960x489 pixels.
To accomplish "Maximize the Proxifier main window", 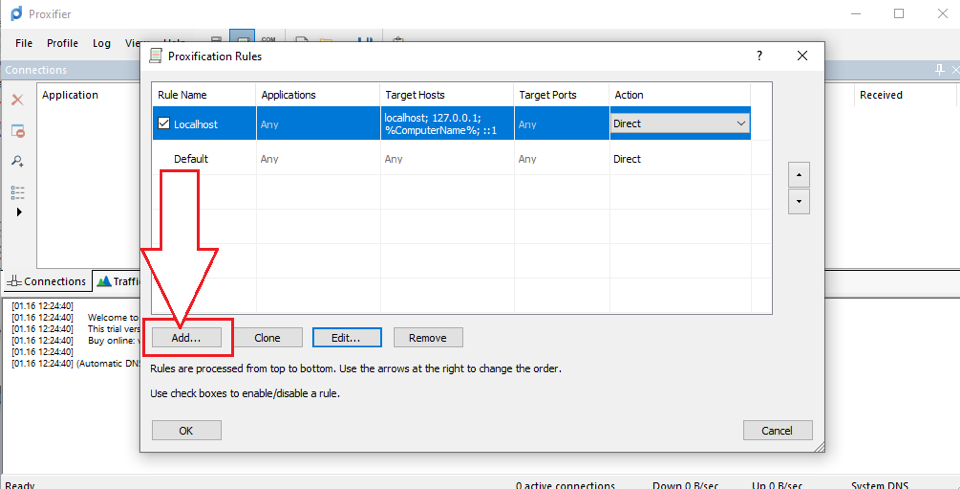I will coord(899,13).
